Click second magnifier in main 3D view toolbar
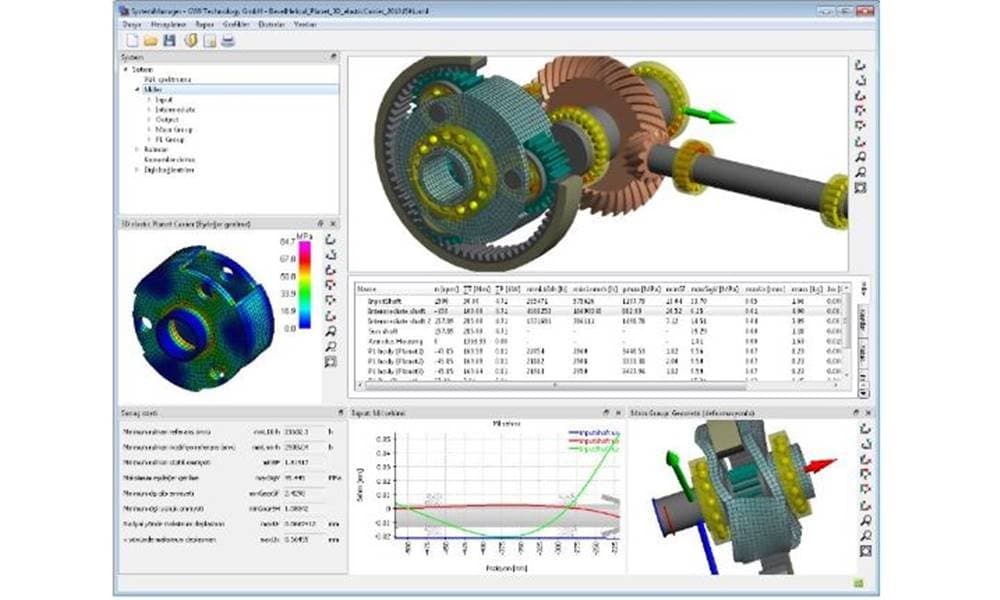 pyautogui.click(x=860, y=172)
